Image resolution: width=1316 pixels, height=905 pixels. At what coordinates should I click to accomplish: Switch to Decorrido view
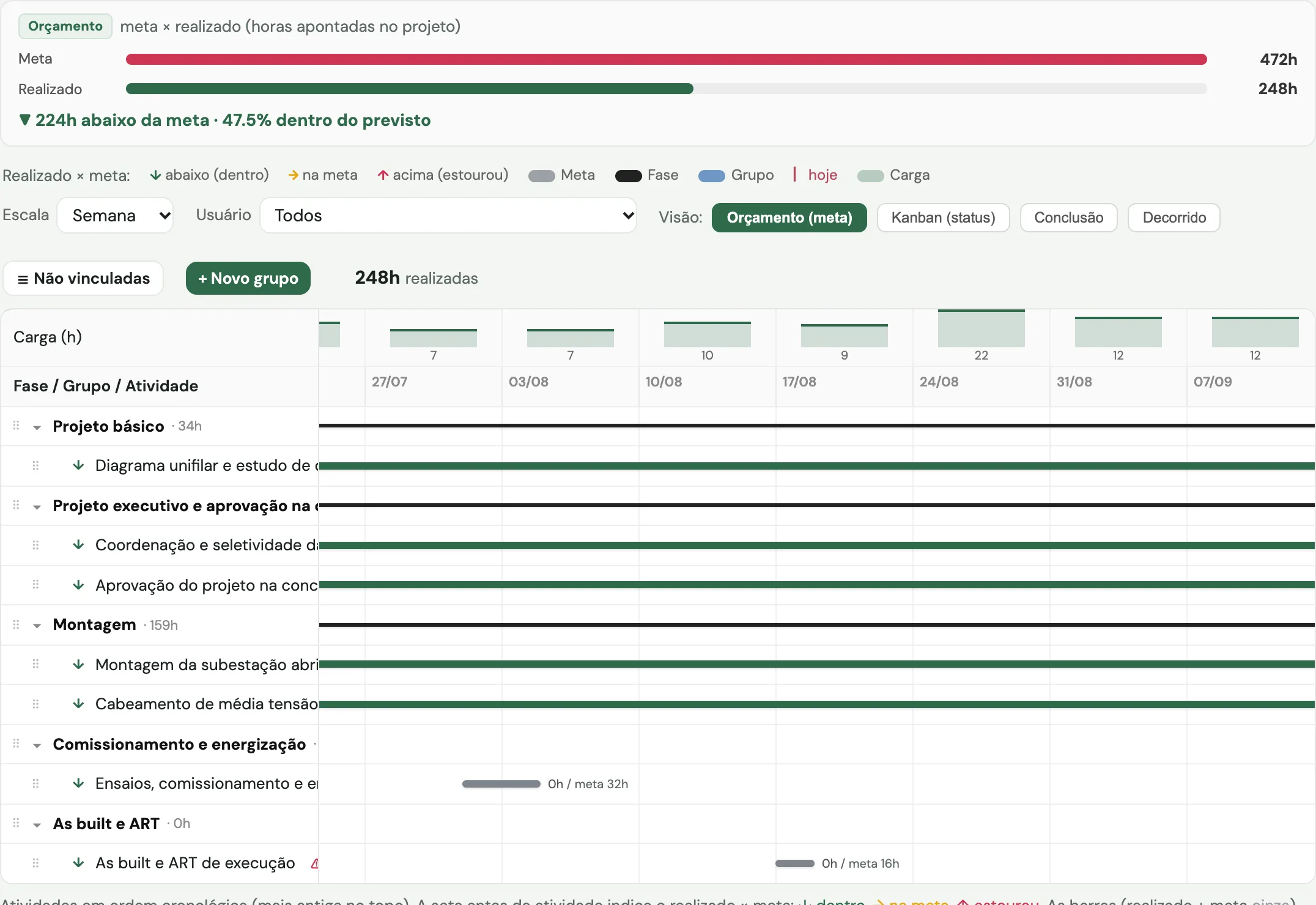pos(1174,218)
